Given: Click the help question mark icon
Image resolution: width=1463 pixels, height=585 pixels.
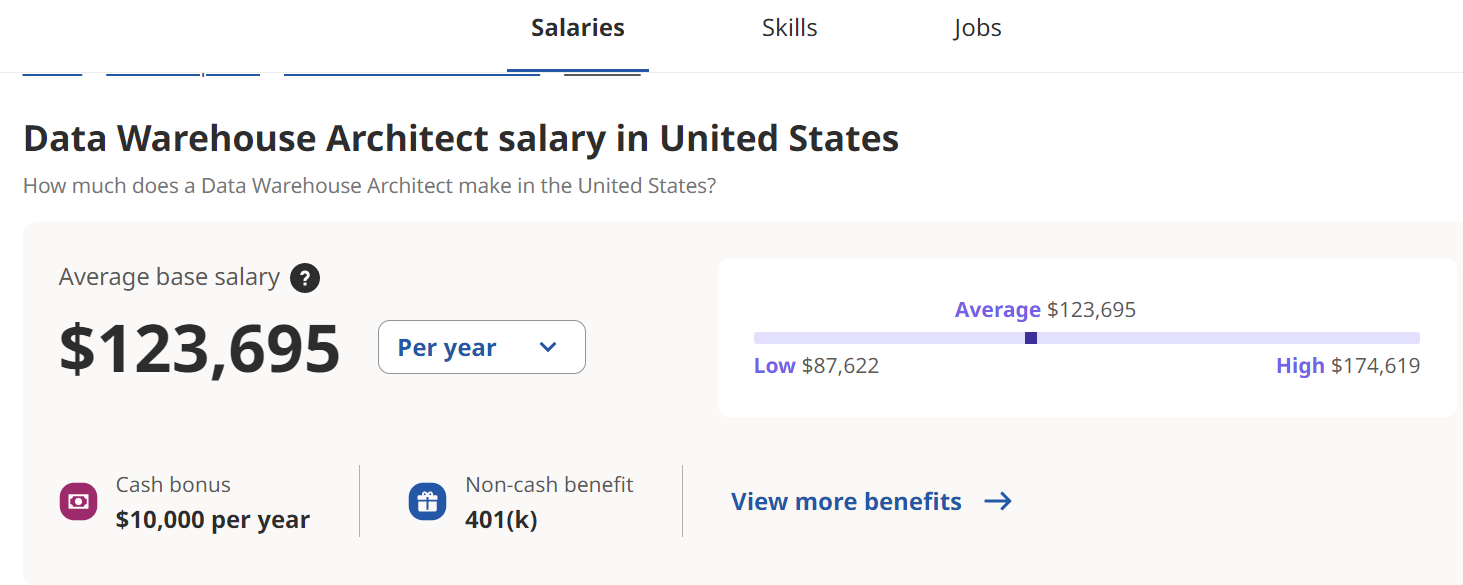Looking at the screenshot, I should [305, 278].
